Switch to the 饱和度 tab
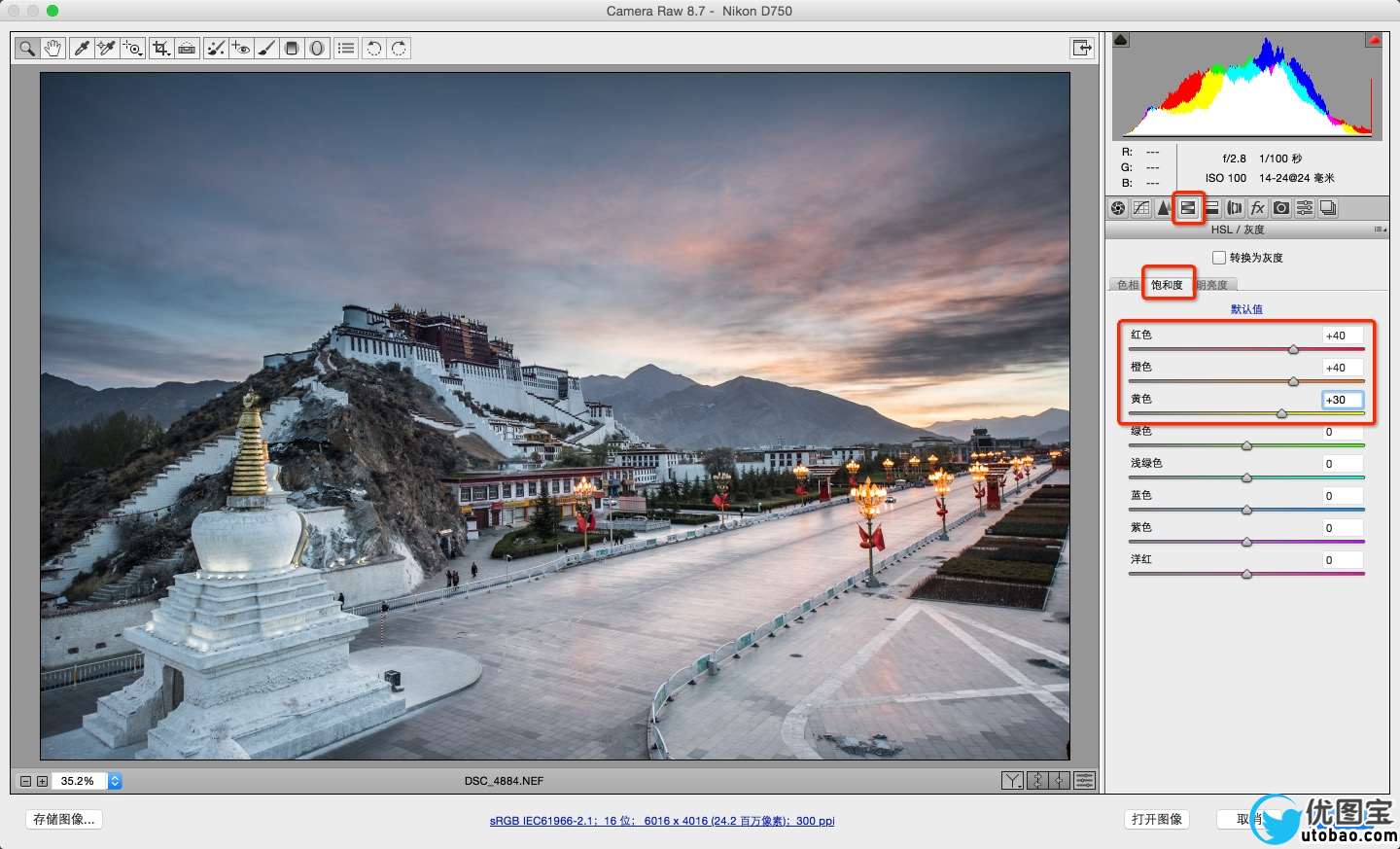 [1168, 285]
